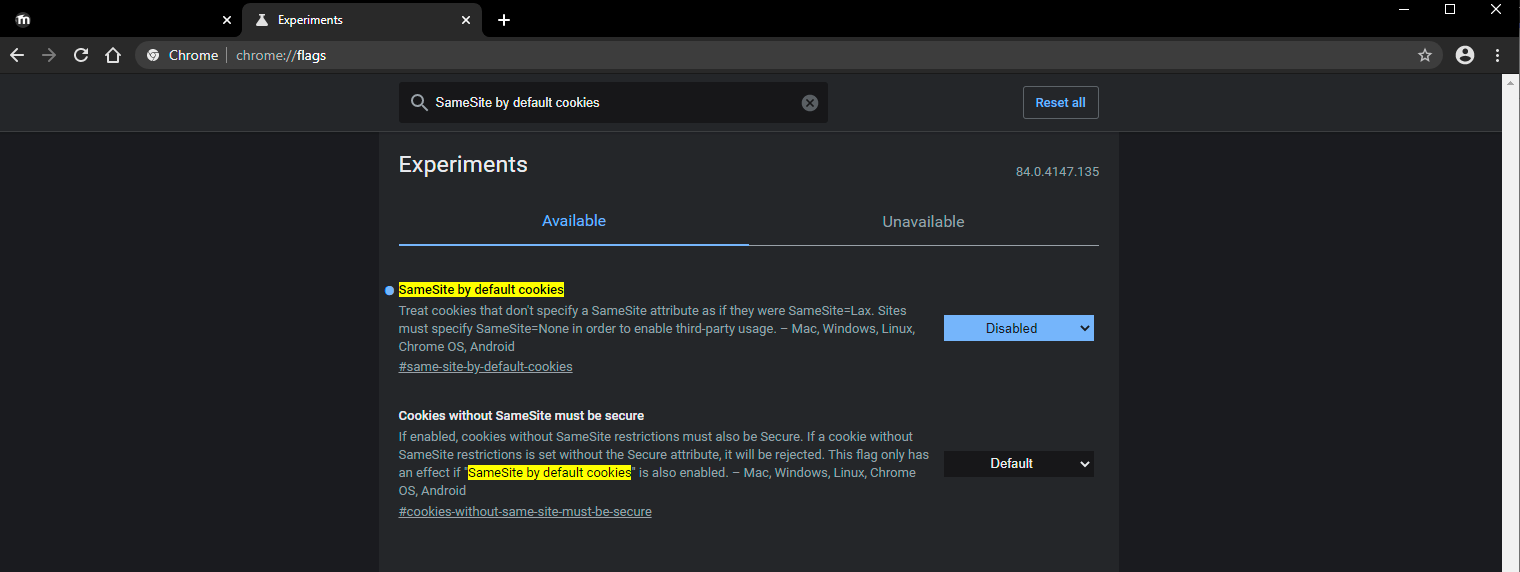Viewport: 1520px width, 572px height.
Task: Open the Disabled dropdown for SameSite by default cookies
Action: pyautogui.click(x=1019, y=328)
